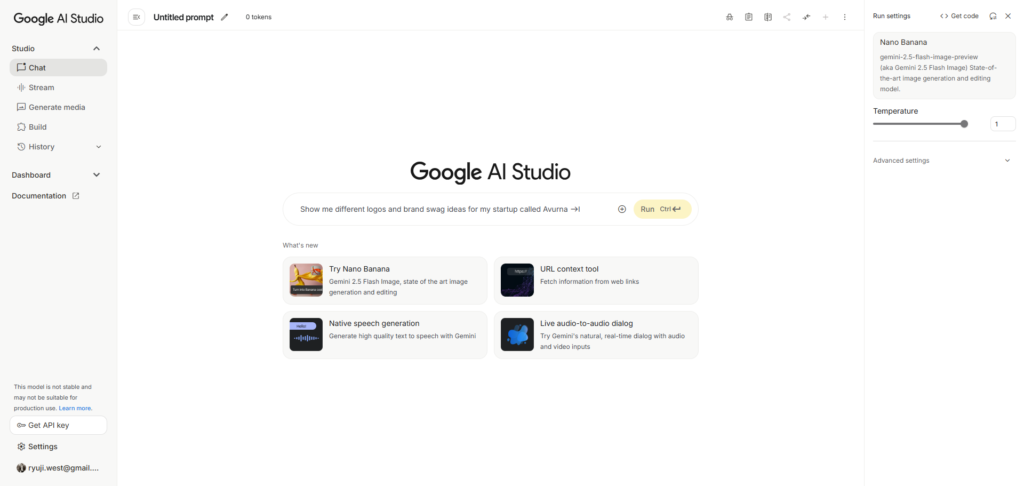Click the key icon on Get API key
1024x486 pixels.
pyautogui.click(x=22, y=425)
